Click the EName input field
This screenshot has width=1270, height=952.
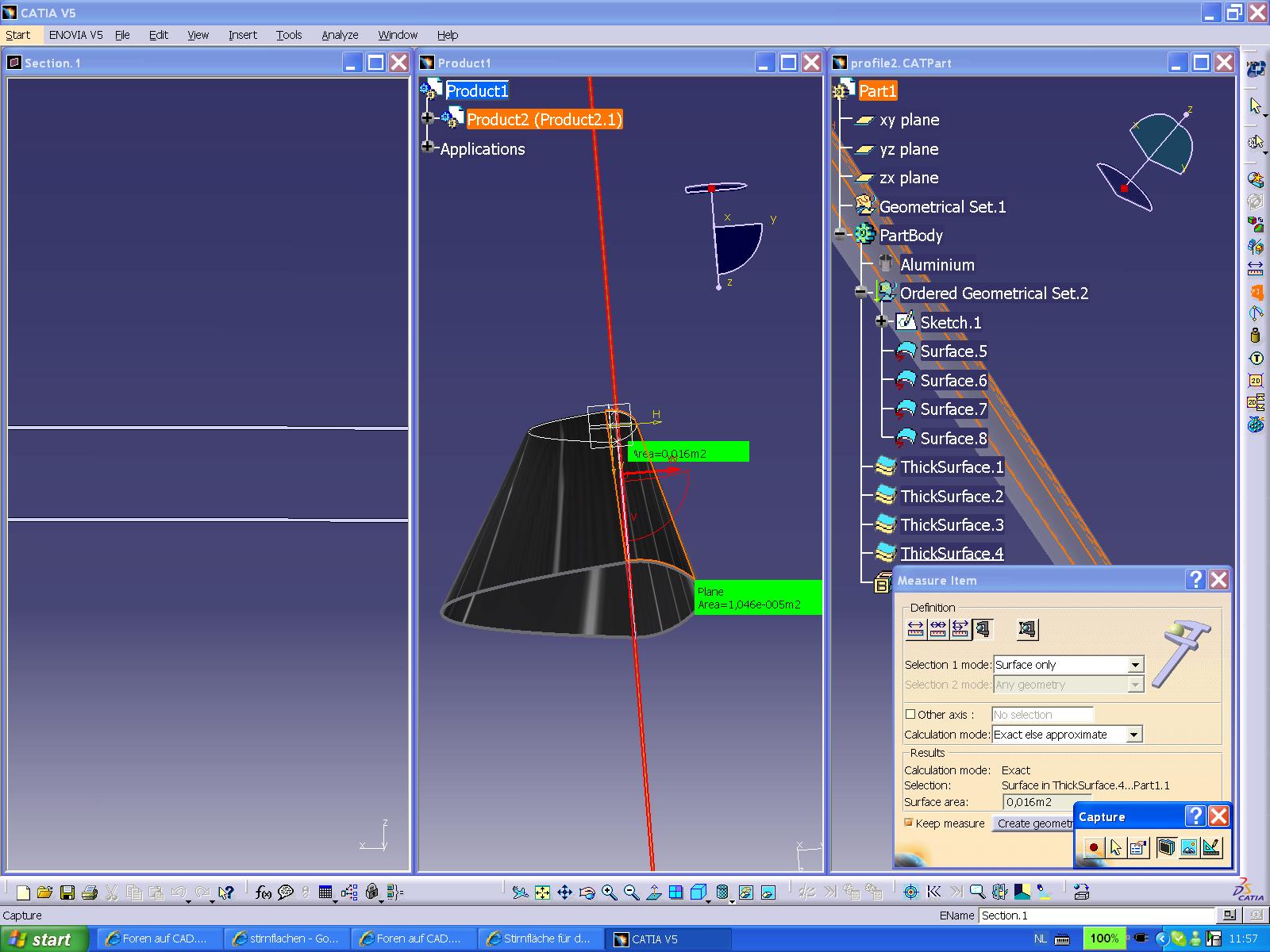pyautogui.click(x=1096, y=916)
